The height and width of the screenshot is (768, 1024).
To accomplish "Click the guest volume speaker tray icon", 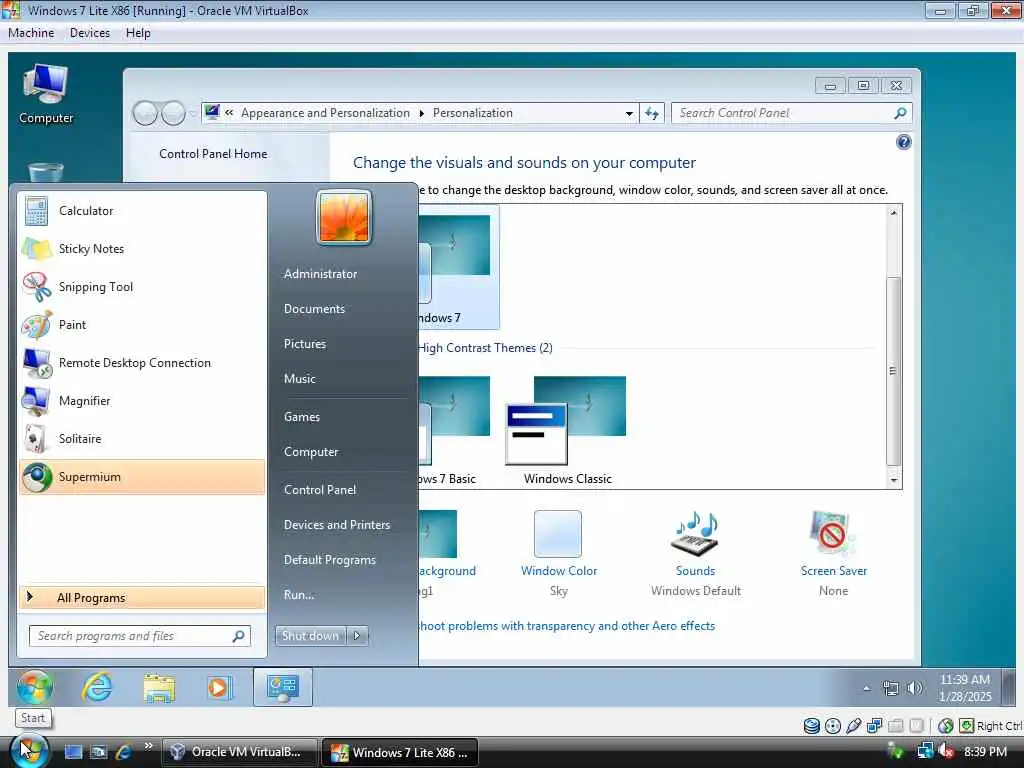I will 915,688.
